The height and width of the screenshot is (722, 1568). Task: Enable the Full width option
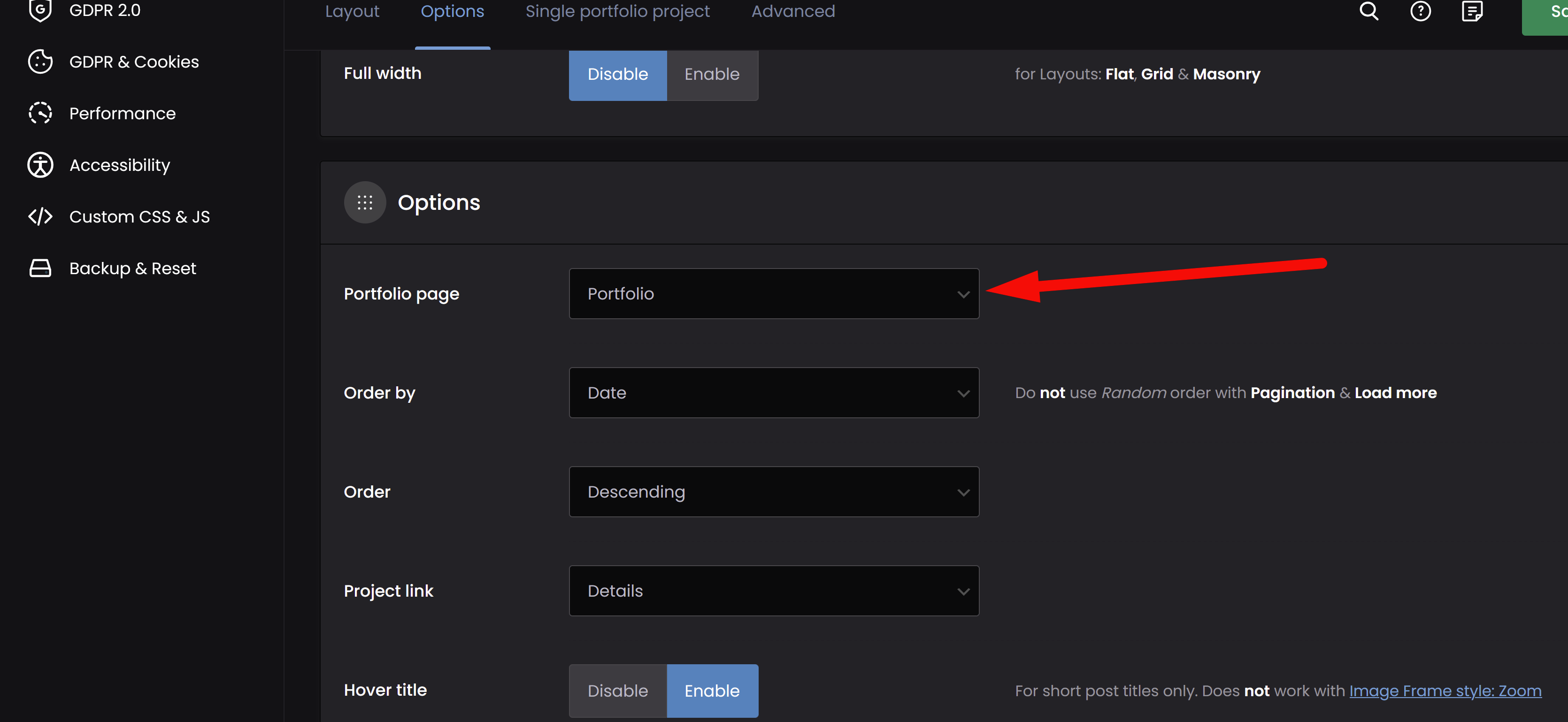[x=712, y=74]
